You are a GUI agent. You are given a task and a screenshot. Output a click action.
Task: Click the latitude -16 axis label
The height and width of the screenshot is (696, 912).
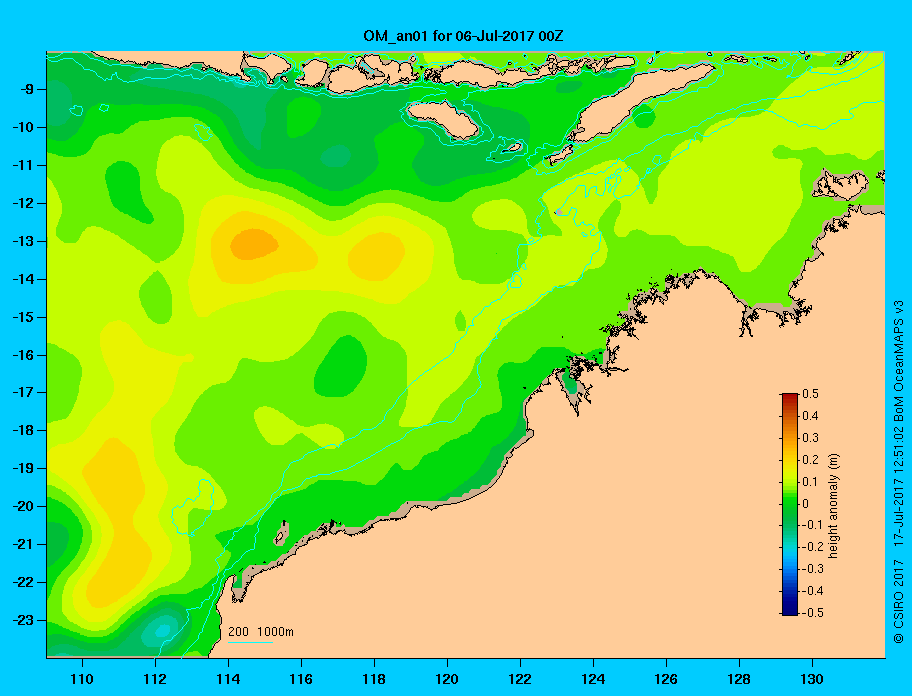pyautogui.click(x=23, y=355)
